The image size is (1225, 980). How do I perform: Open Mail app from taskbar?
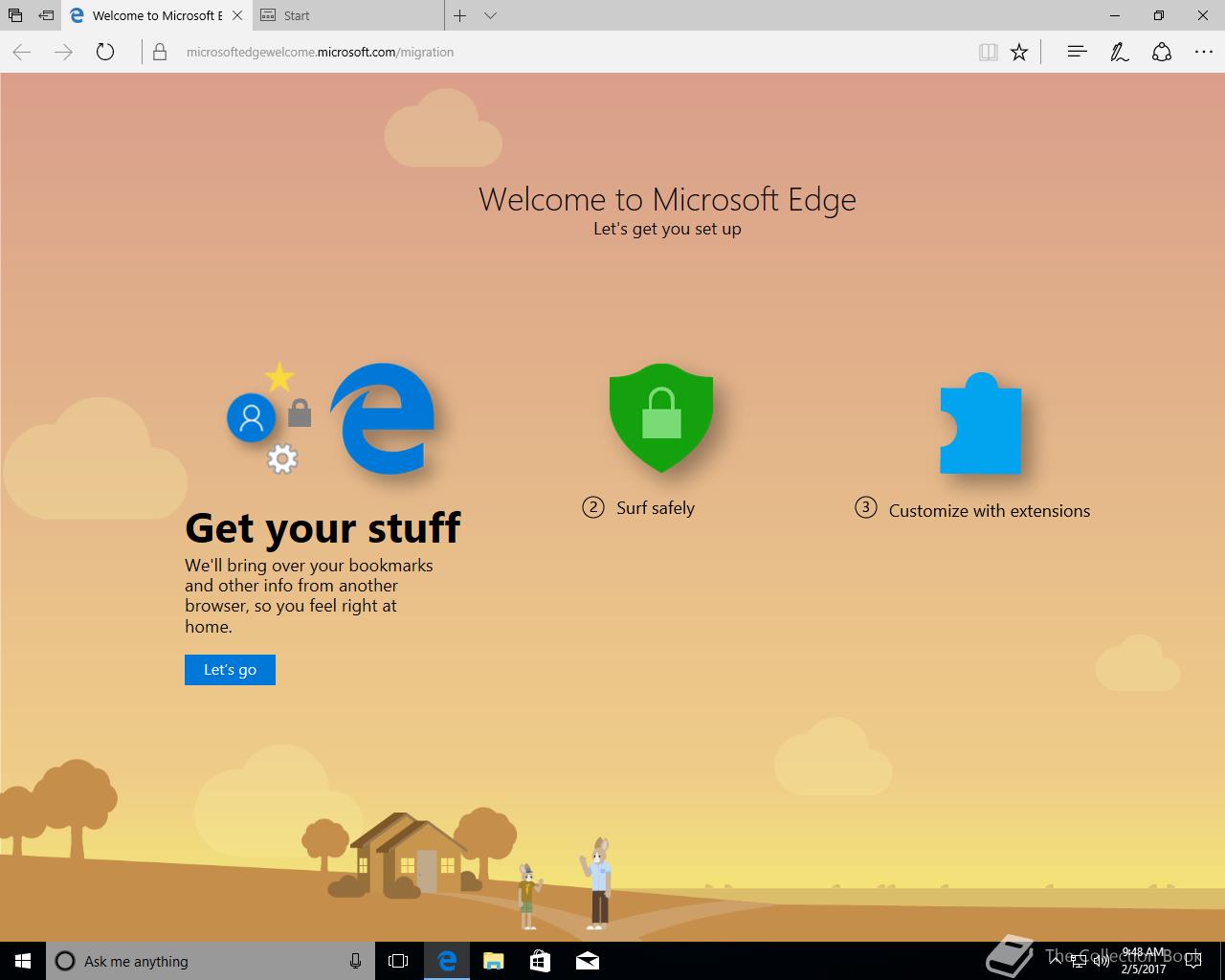click(x=587, y=961)
